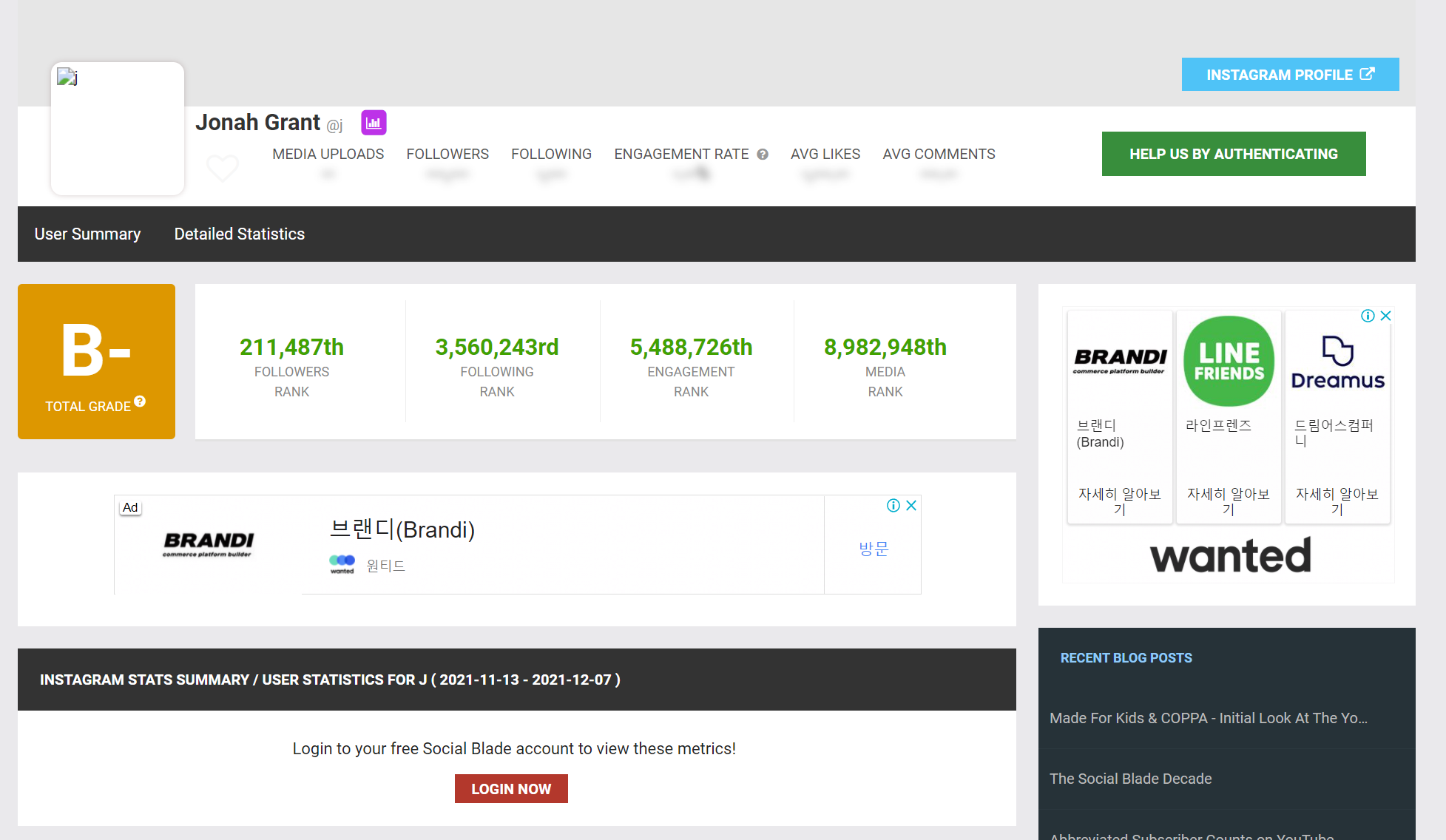Open the Instagram Profile button
The image size is (1446, 840).
pyautogui.click(x=1290, y=75)
